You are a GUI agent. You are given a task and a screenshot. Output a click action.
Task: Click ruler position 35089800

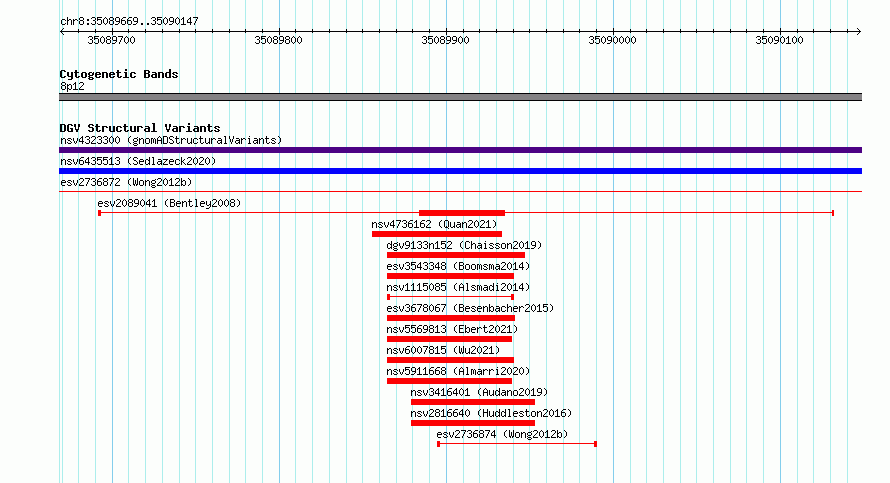[x=279, y=40]
